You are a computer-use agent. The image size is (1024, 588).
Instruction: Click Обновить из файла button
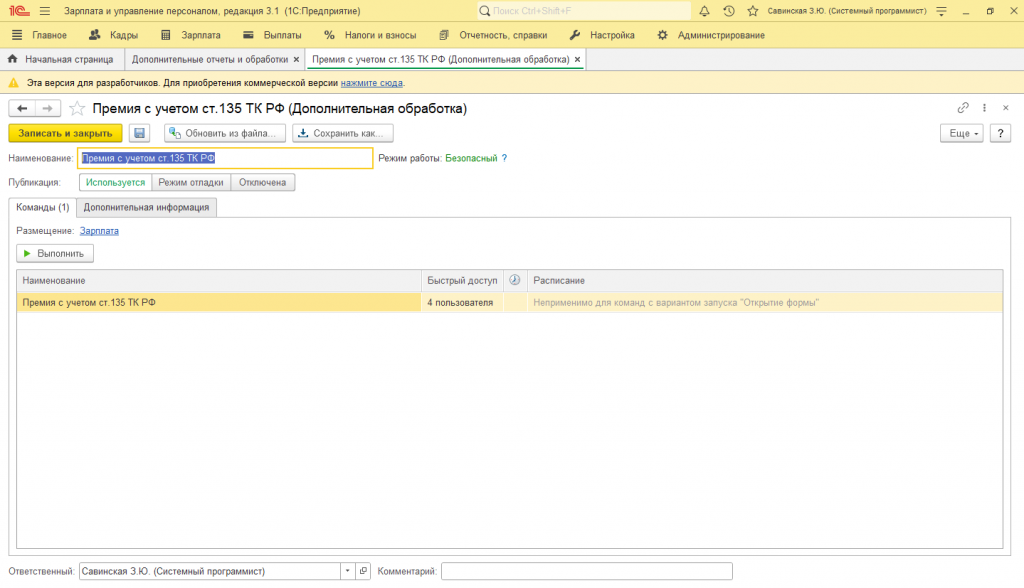(x=225, y=133)
